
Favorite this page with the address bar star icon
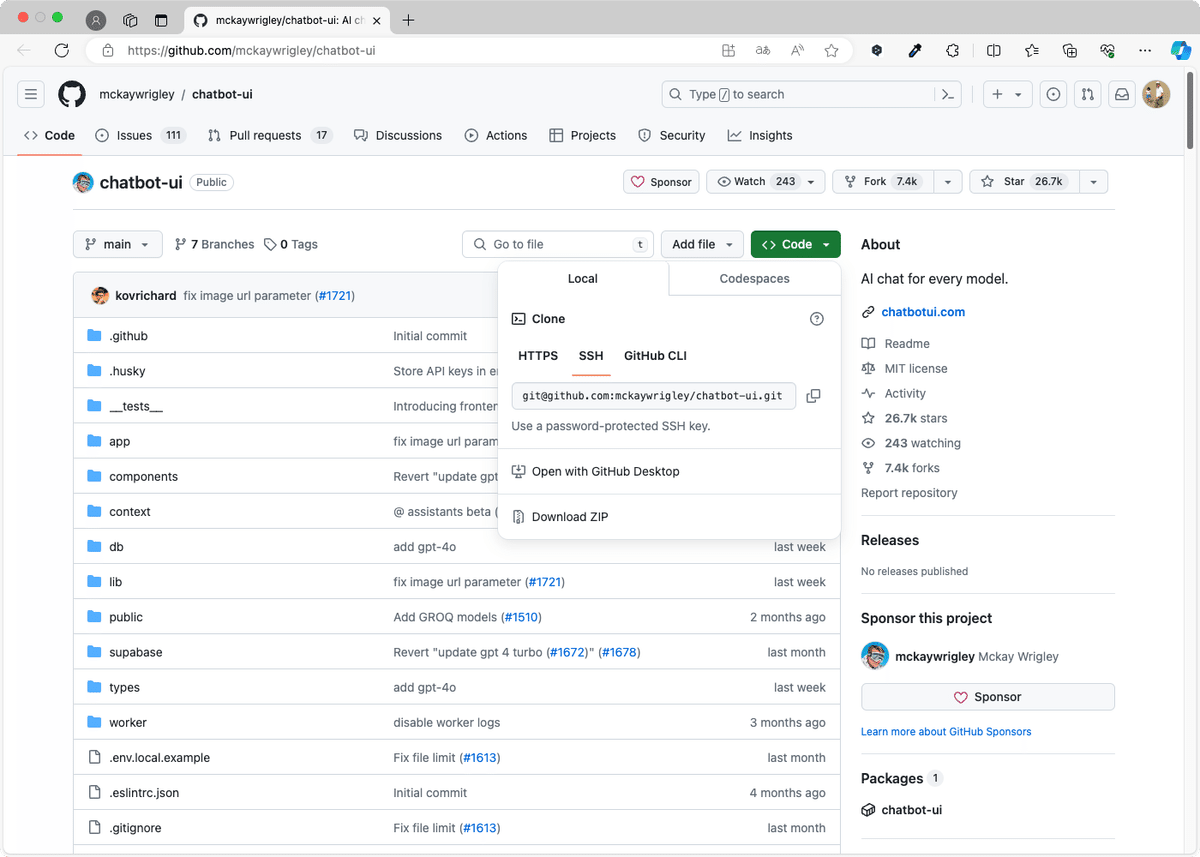click(x=831, y=50)
